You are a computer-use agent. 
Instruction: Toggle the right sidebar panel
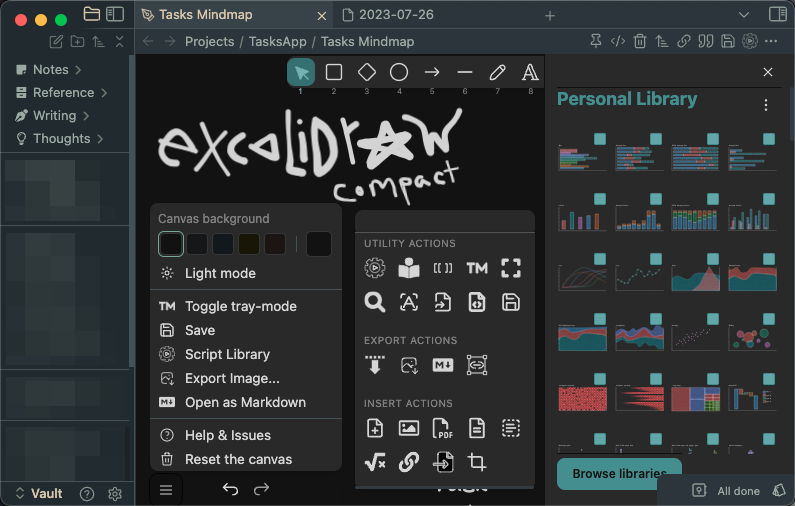coord(778,14)
